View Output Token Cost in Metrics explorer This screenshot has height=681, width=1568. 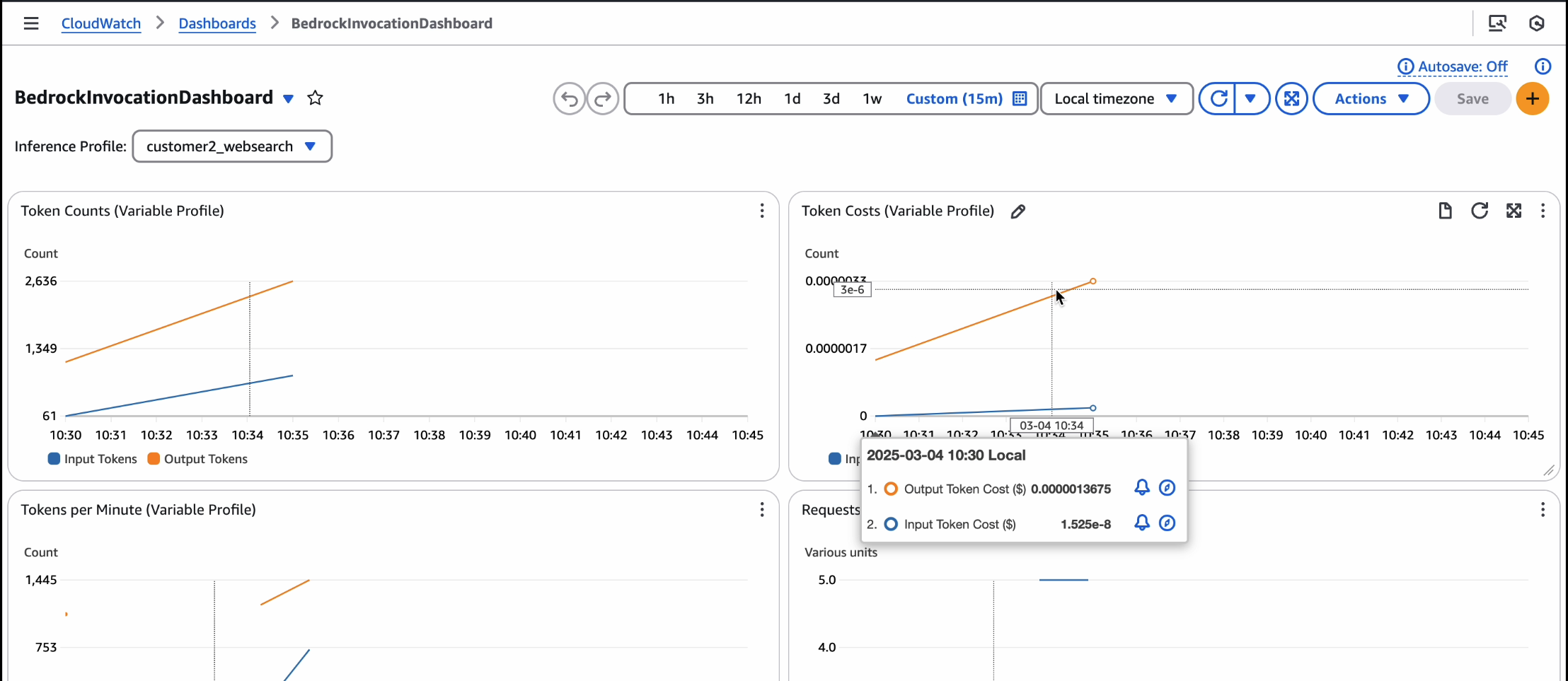coord(1168,488)
